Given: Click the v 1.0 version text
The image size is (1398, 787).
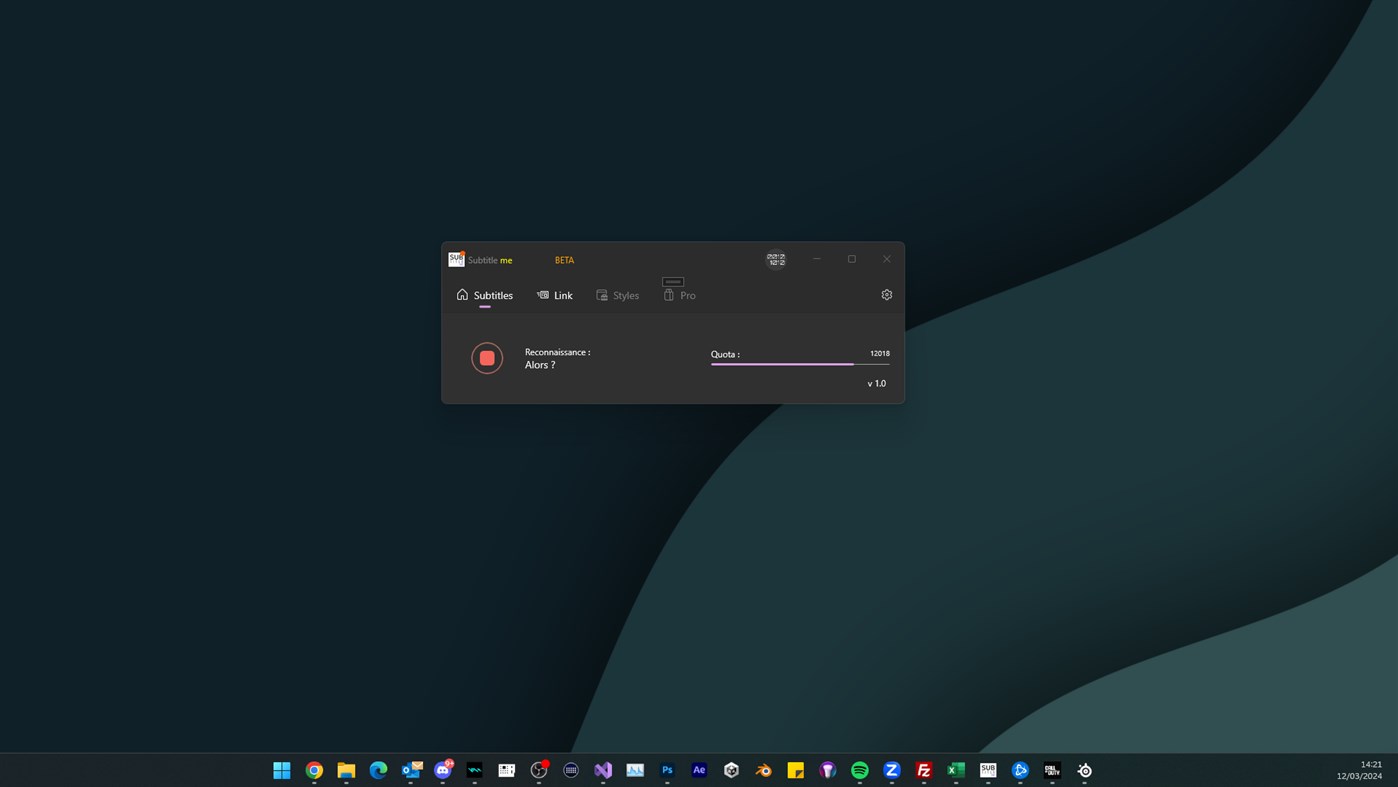Looking at the screenshot, I should pyautogui.click(x=875, y=383).
